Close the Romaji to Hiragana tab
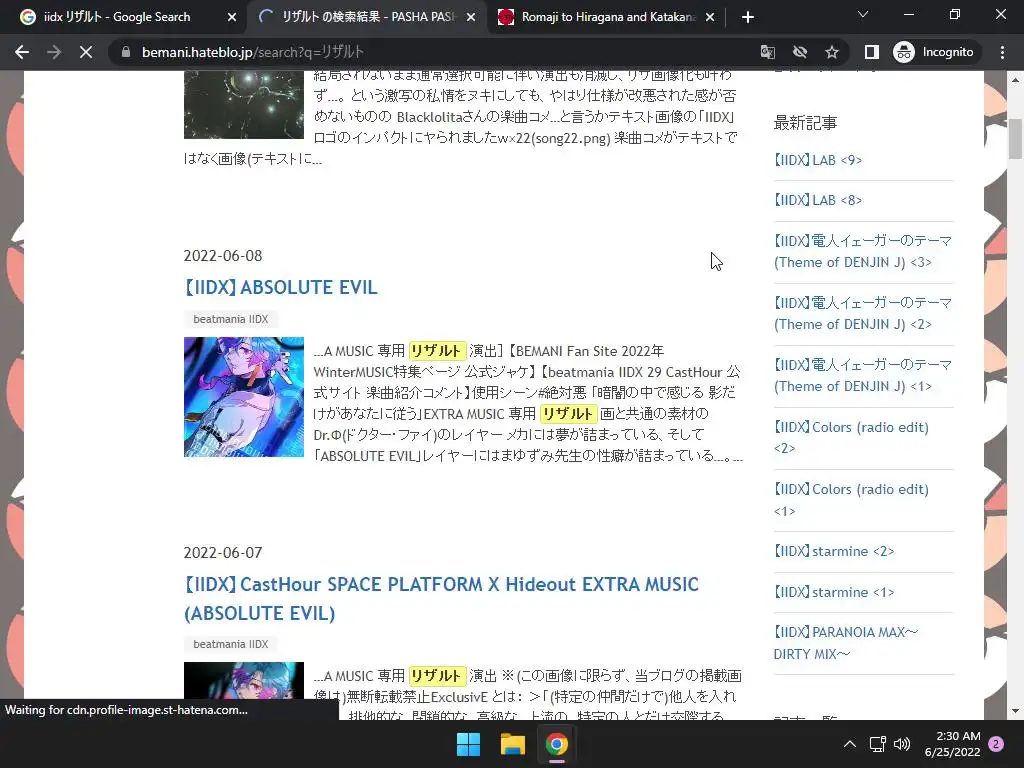 710,17
